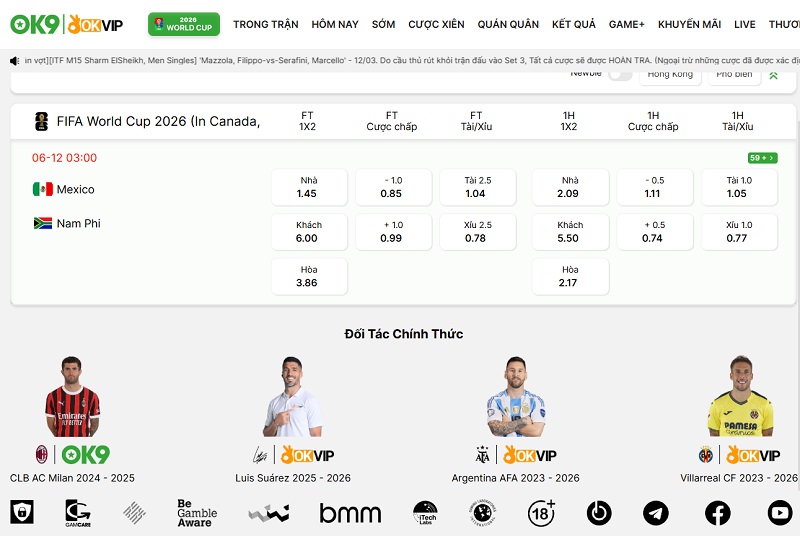This screenshot has width=800, height=536.
Task: Collapse the section with double chevron icon
Action: click(773, 75)
